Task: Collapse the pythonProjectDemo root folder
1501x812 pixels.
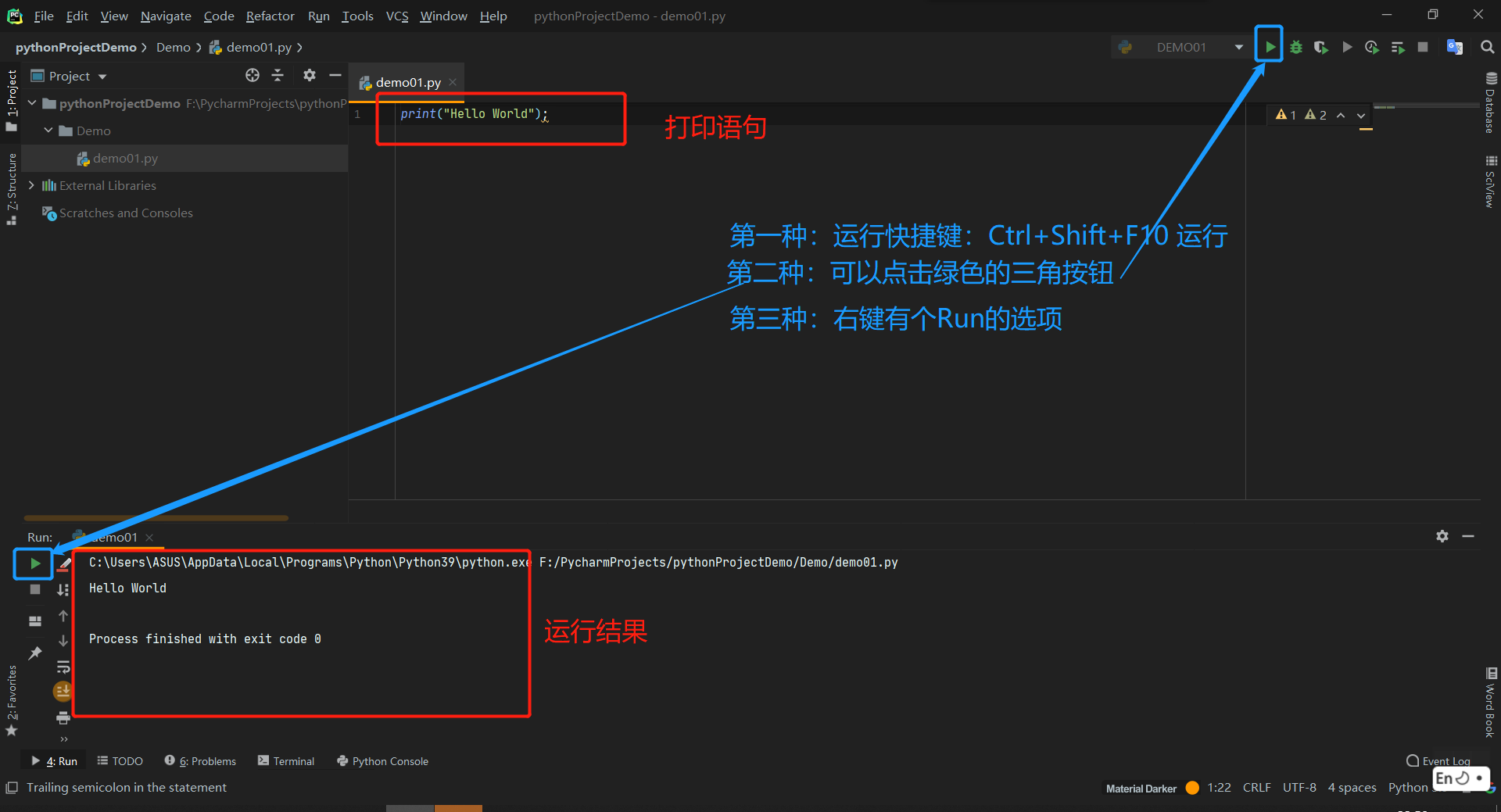Action: [32, 103]
